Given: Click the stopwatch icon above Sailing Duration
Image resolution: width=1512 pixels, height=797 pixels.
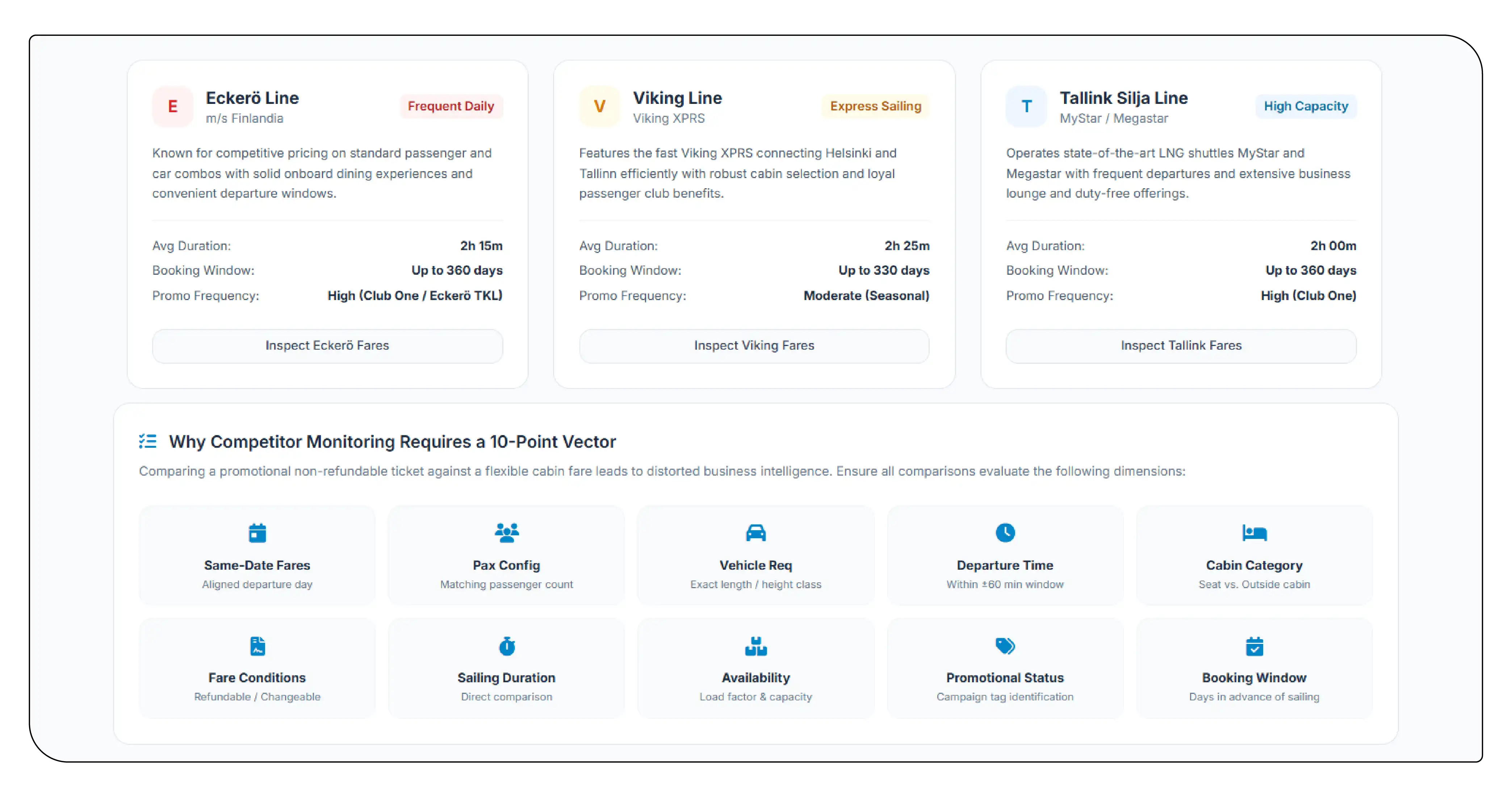Looking at the screenshot, I should 507,646.
